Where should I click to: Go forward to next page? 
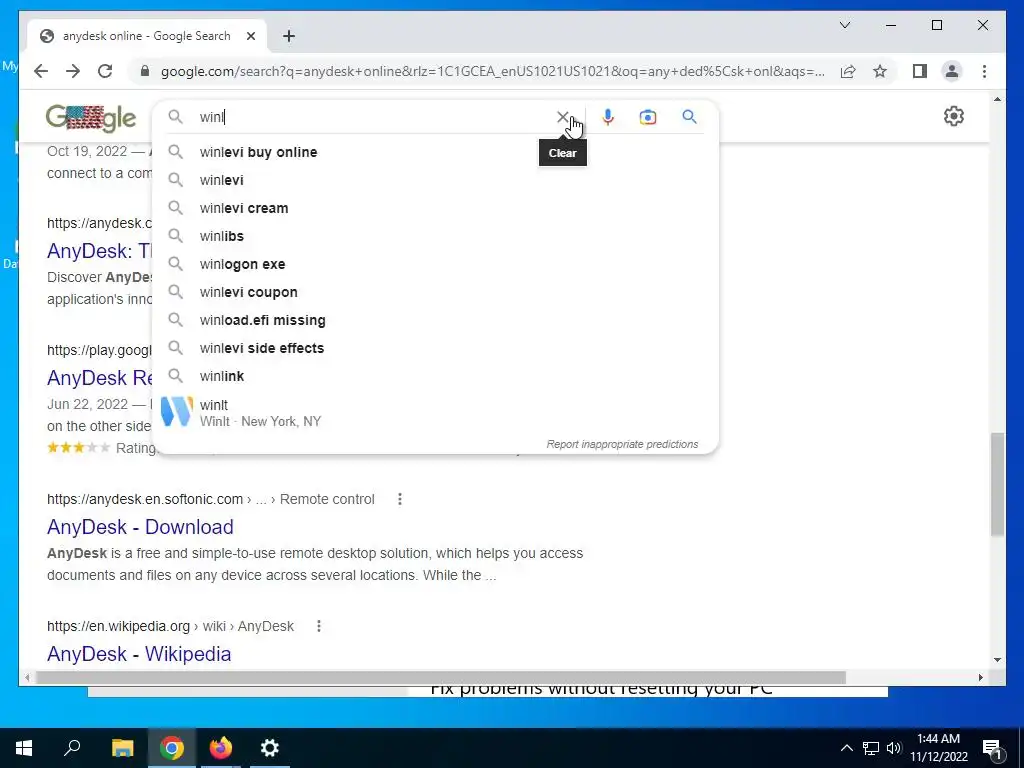point(73,71)
